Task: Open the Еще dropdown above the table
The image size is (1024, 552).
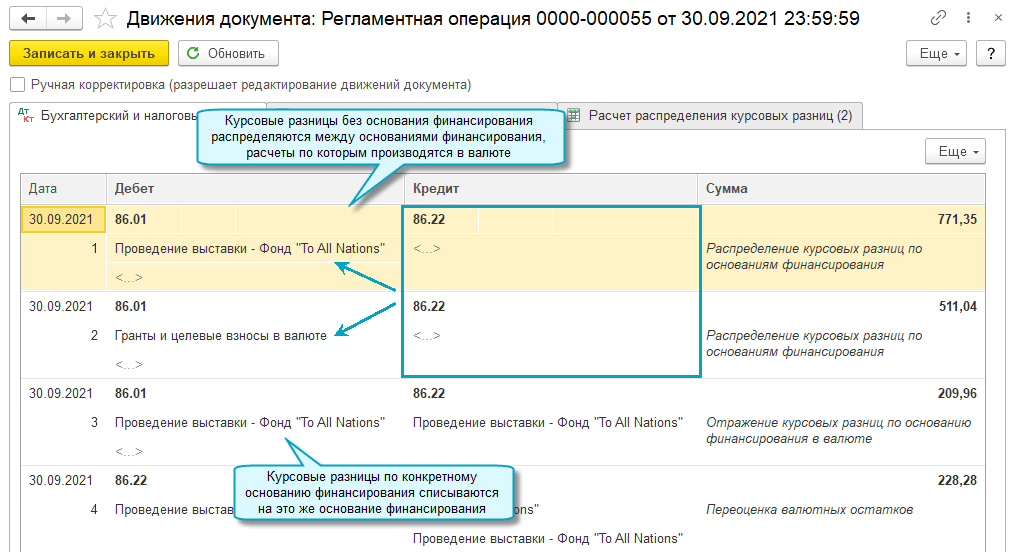Action: pos(955,152)
